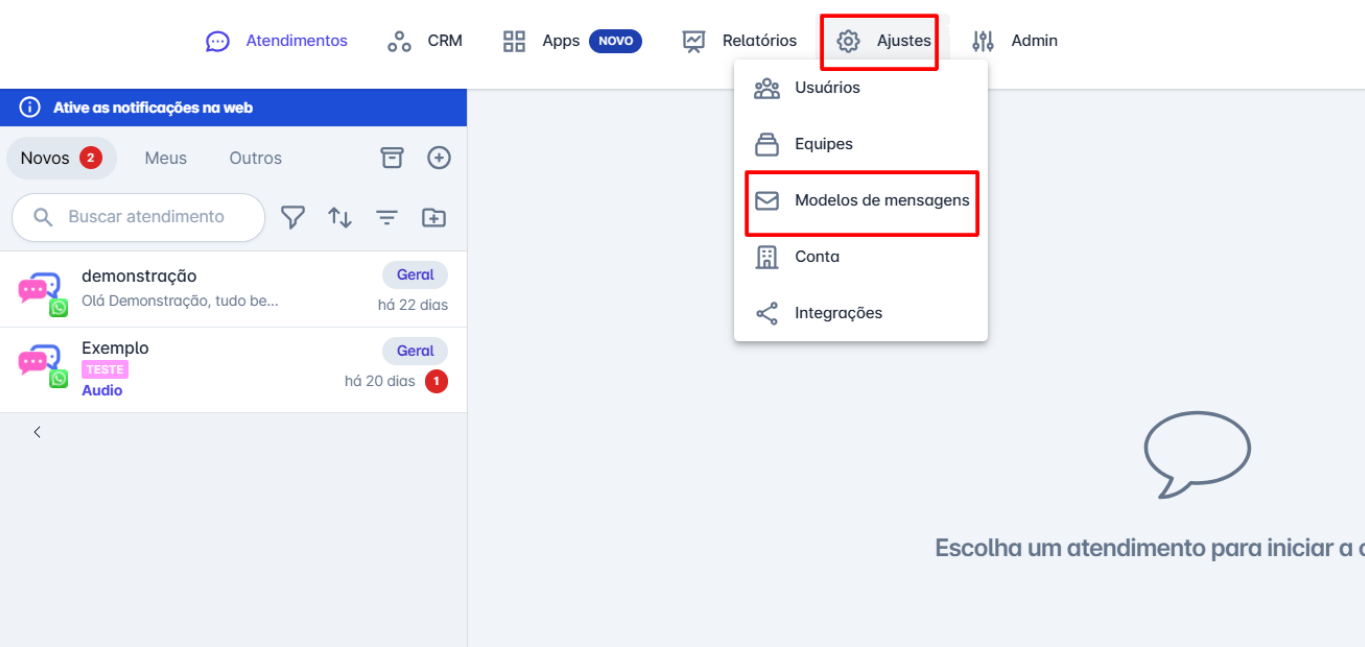This screenshot has width=1365, height=647.
Task: Click the archive box icon
Action: click(x=392, y=158)
